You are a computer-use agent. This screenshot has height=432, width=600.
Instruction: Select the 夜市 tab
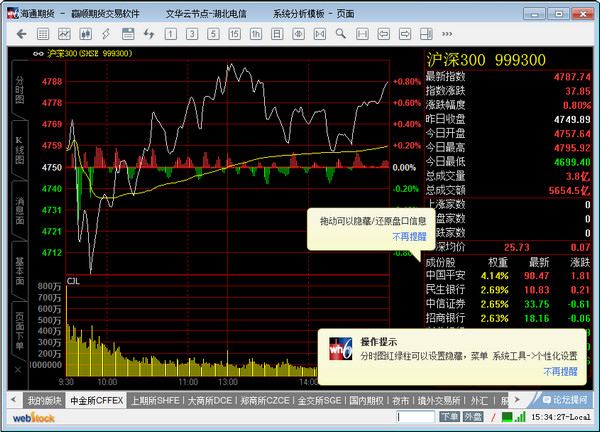(401, 401)
